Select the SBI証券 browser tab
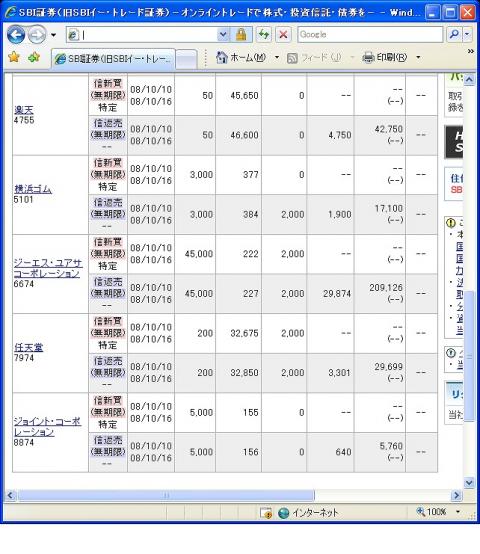The width and height of the screenshot is (480, 554). tap(113, 59)
